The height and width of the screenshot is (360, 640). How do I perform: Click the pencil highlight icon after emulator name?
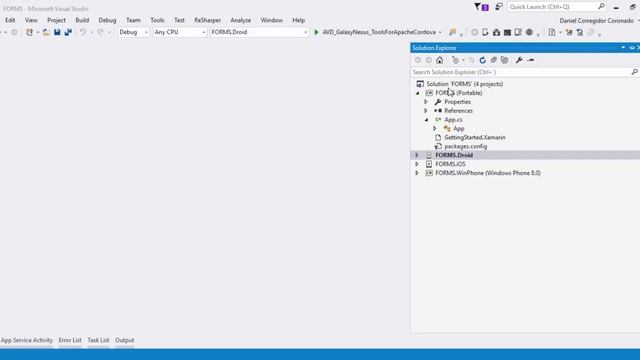[x=452, y=32]
